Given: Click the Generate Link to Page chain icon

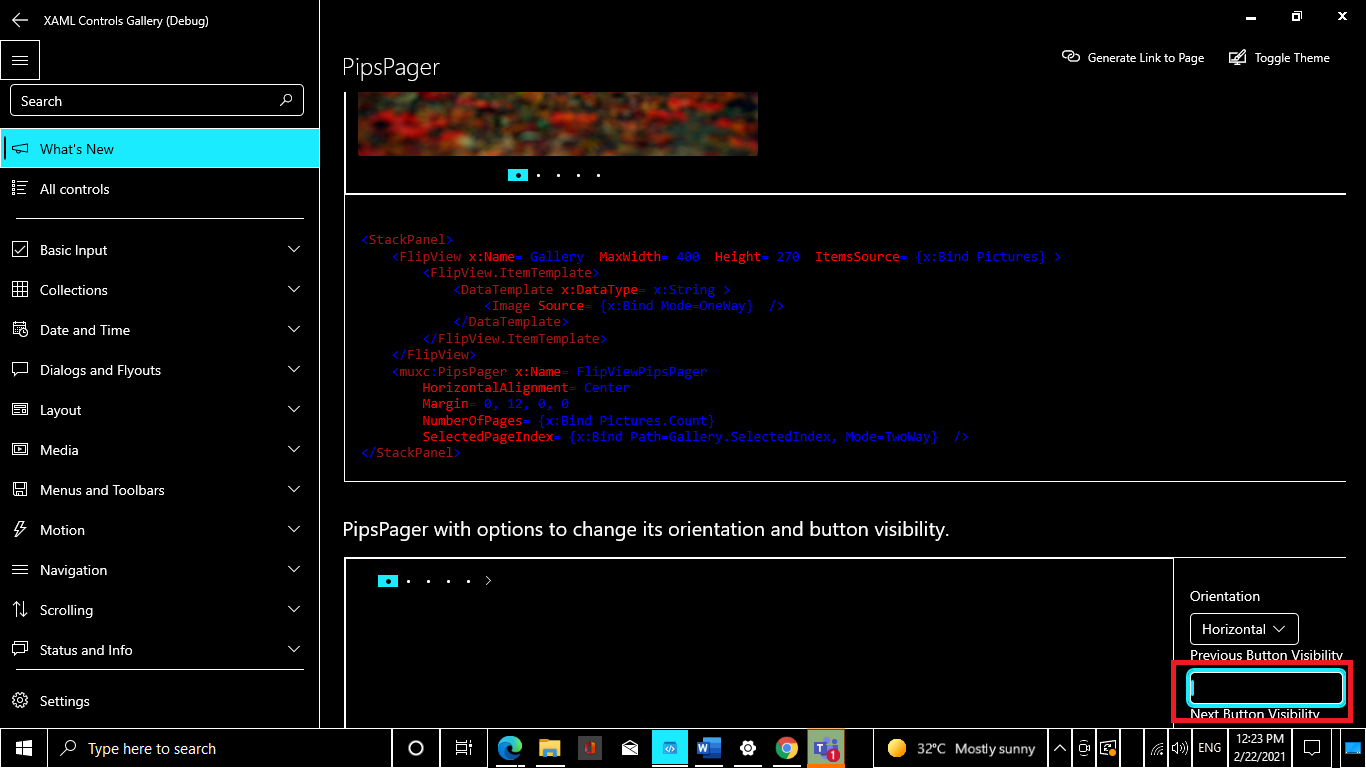Looking at the screenshot, I should point(1071,57).
